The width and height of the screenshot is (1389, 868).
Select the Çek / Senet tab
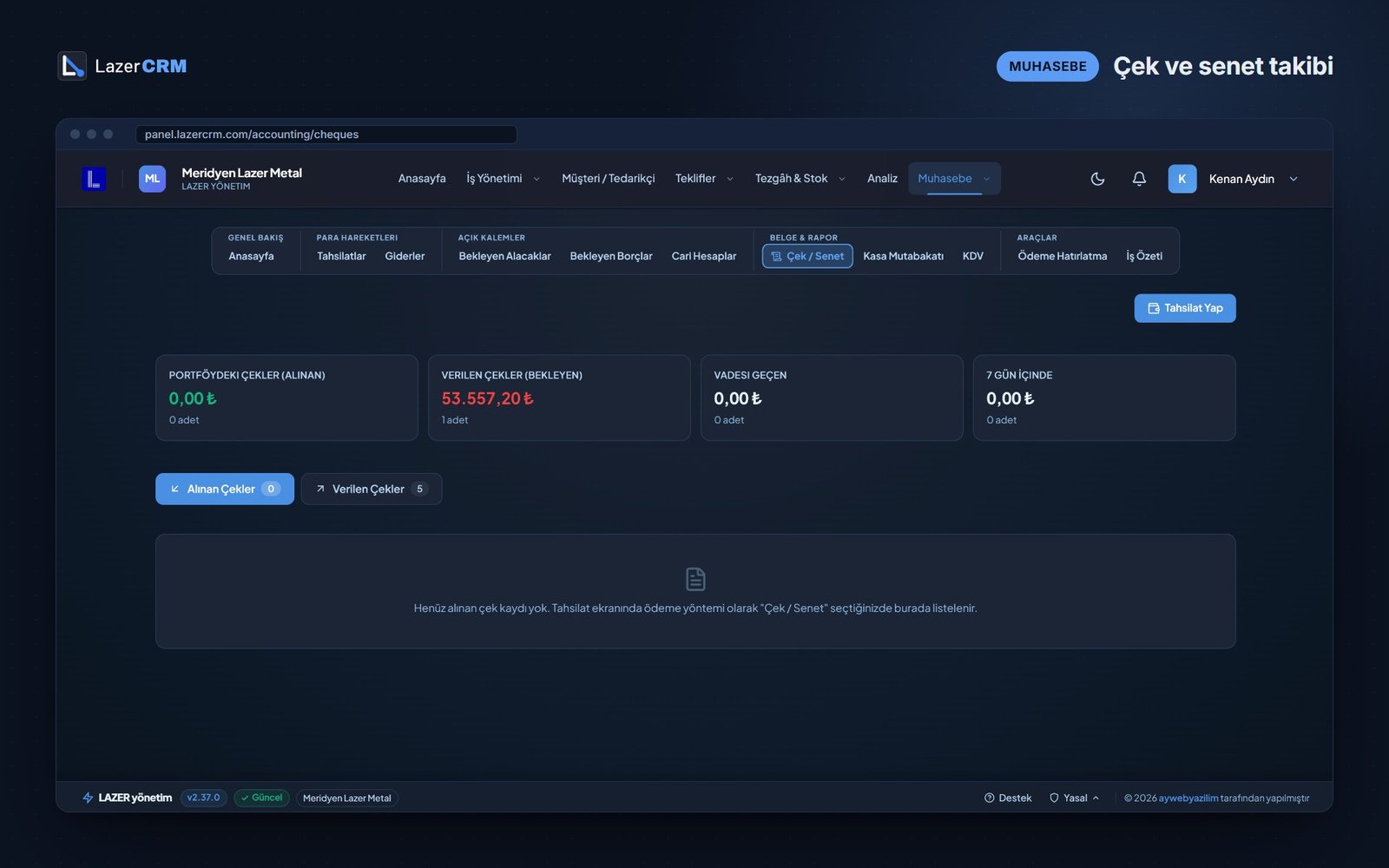(807, 256)
